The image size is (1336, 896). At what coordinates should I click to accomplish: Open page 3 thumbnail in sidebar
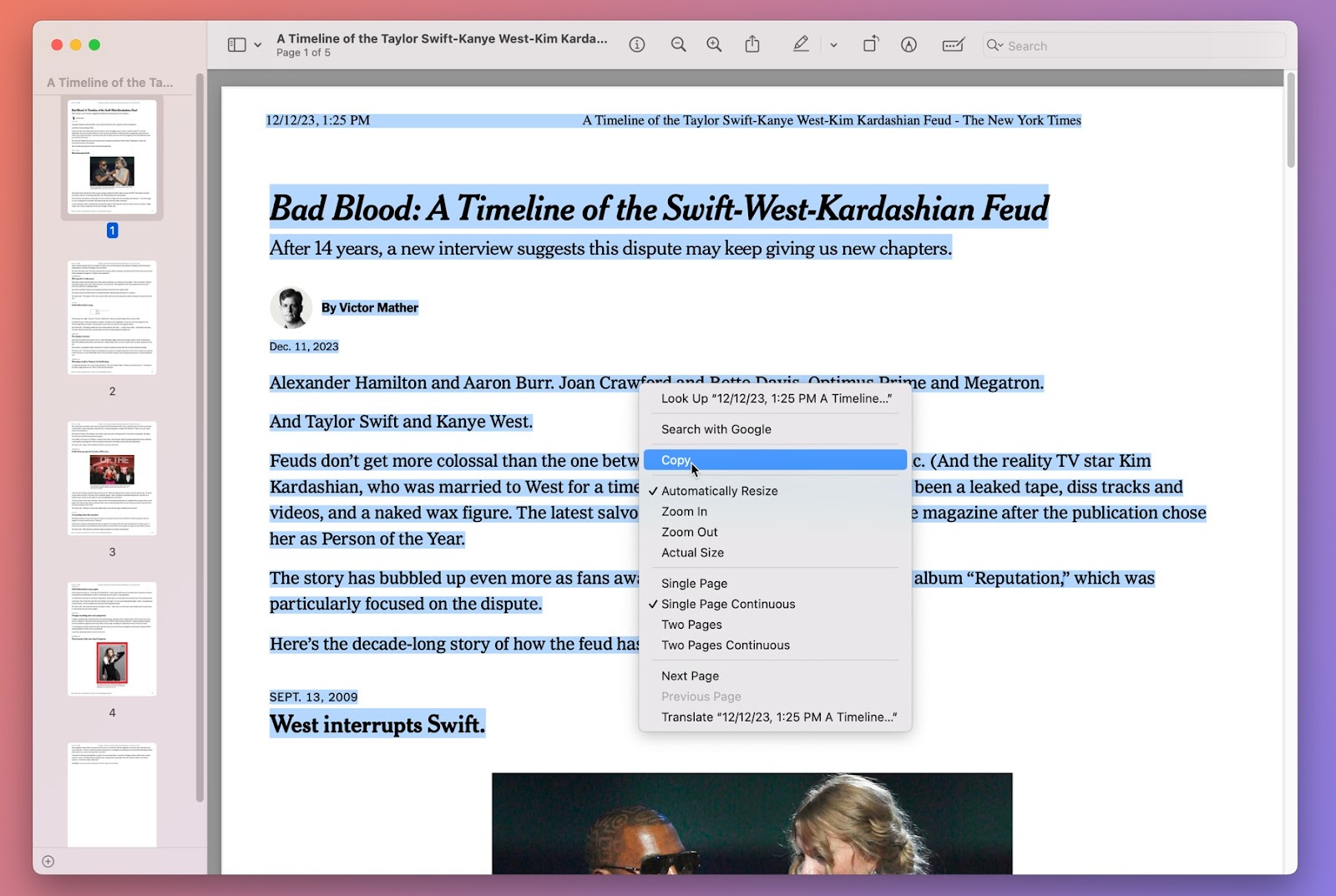(x=112, y=478)
